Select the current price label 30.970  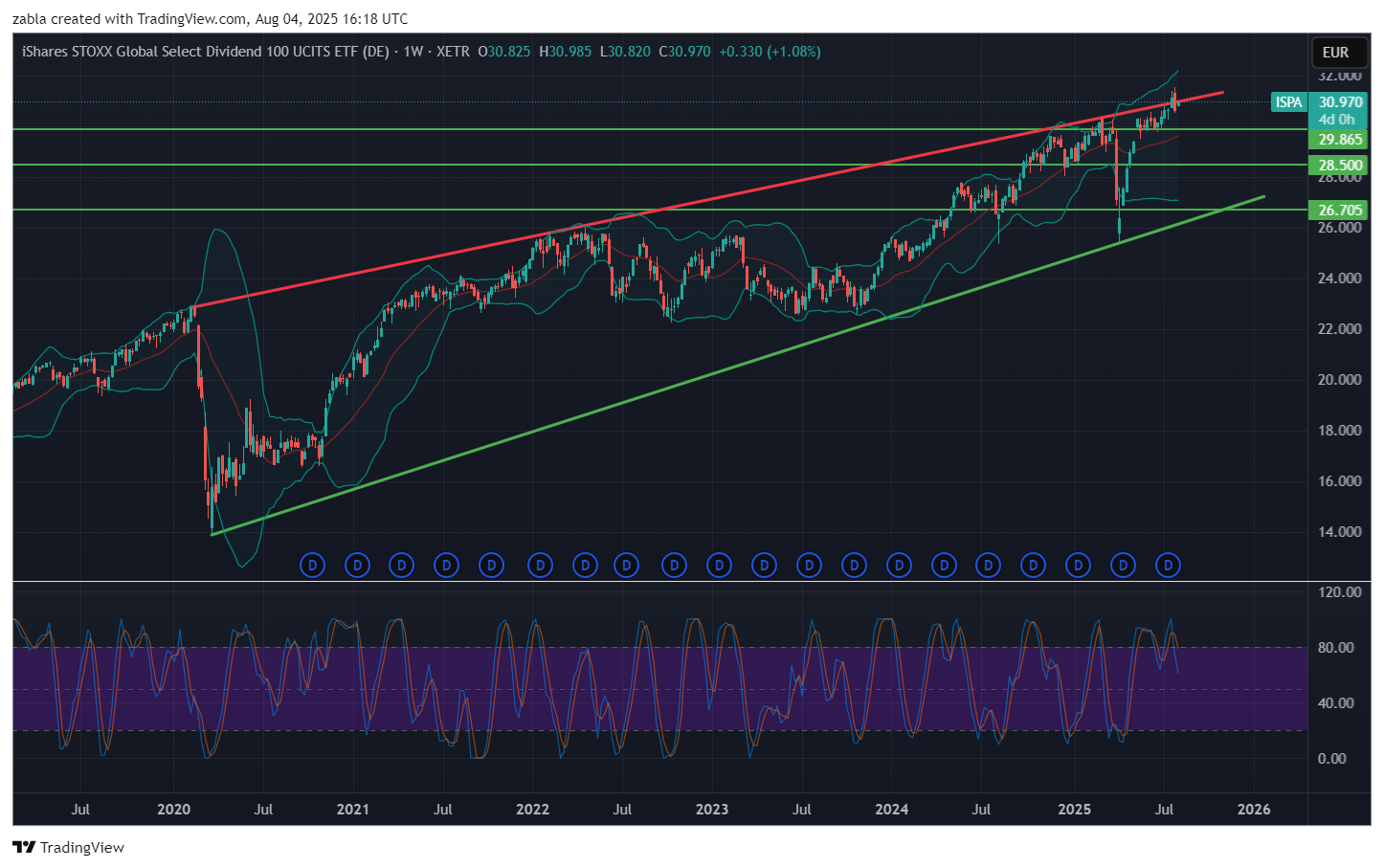(1340, 102)
